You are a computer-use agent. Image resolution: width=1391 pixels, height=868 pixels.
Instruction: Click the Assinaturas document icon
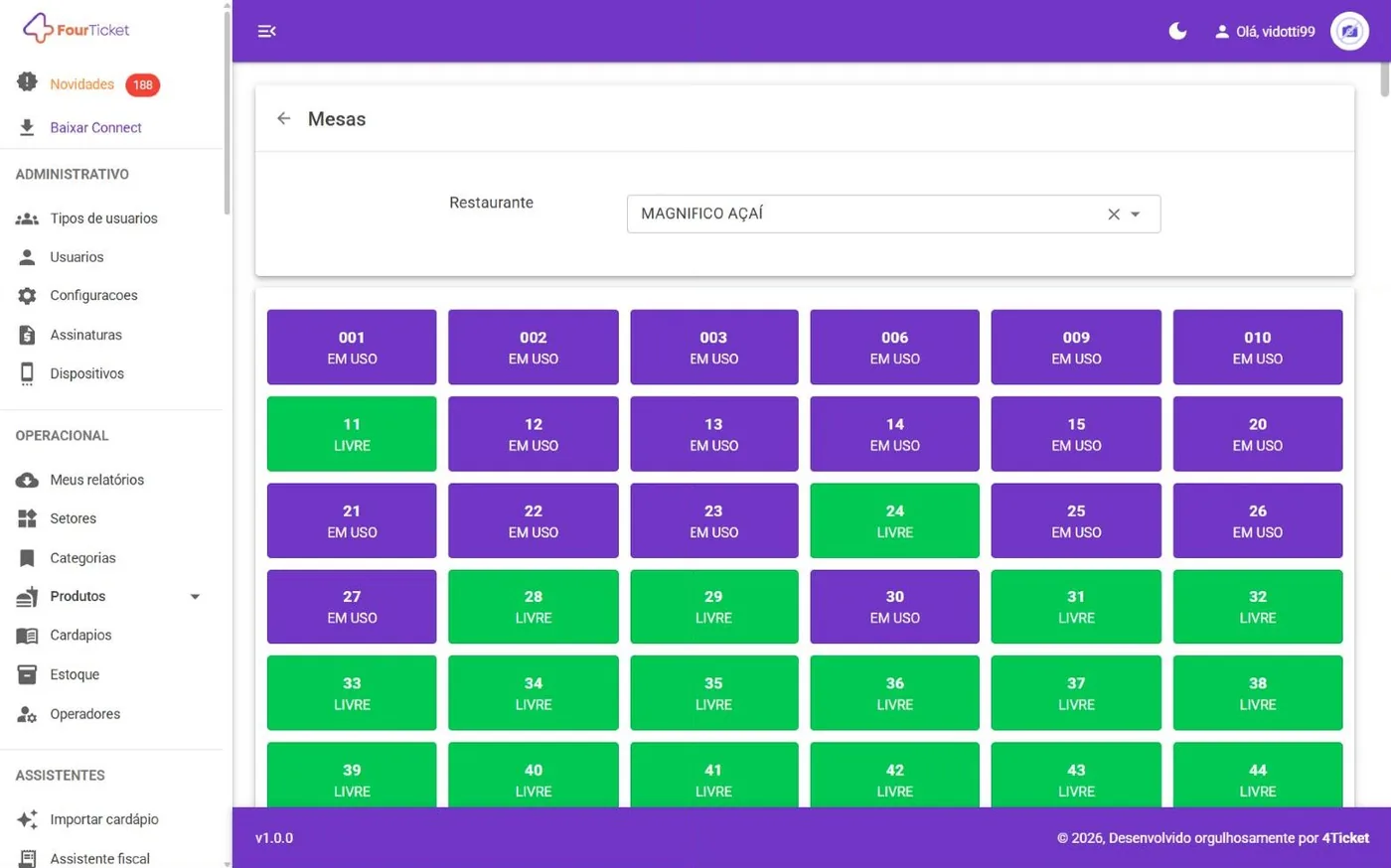[x=27, y=335]
